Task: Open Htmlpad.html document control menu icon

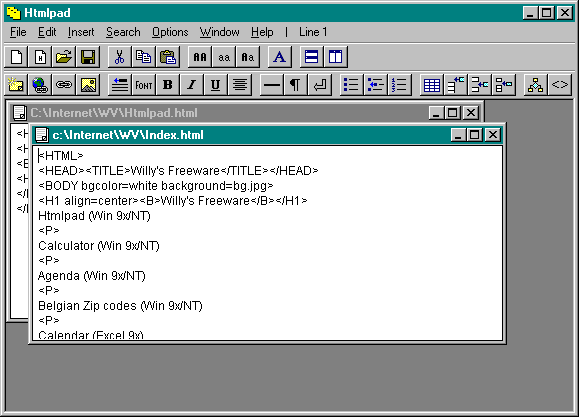Action: (x=19, y=113)
